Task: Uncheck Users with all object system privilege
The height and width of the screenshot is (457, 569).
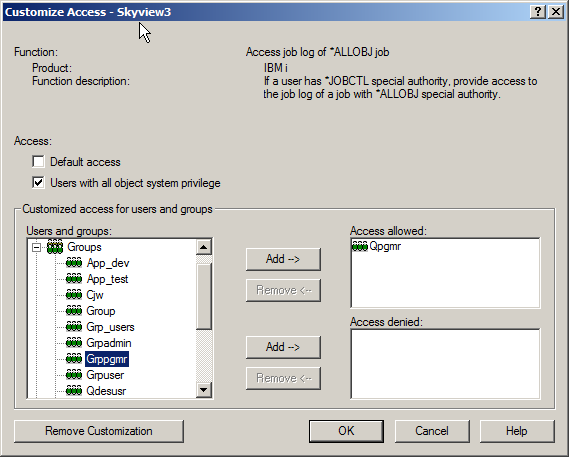Action: pyautogui.click(x=38, y=182)
